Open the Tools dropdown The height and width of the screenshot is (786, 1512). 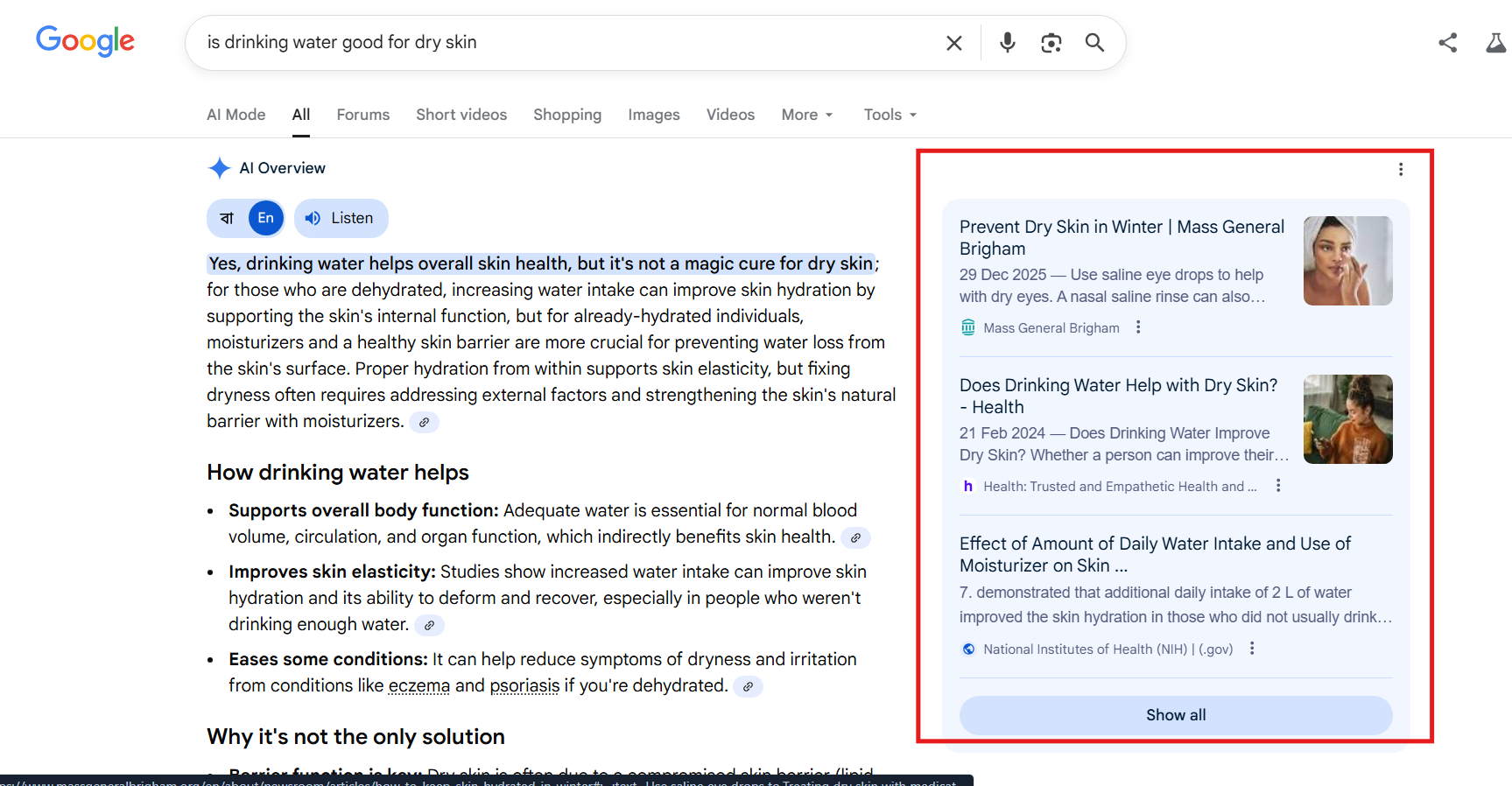pyautogui.click(x=890, y=115)
